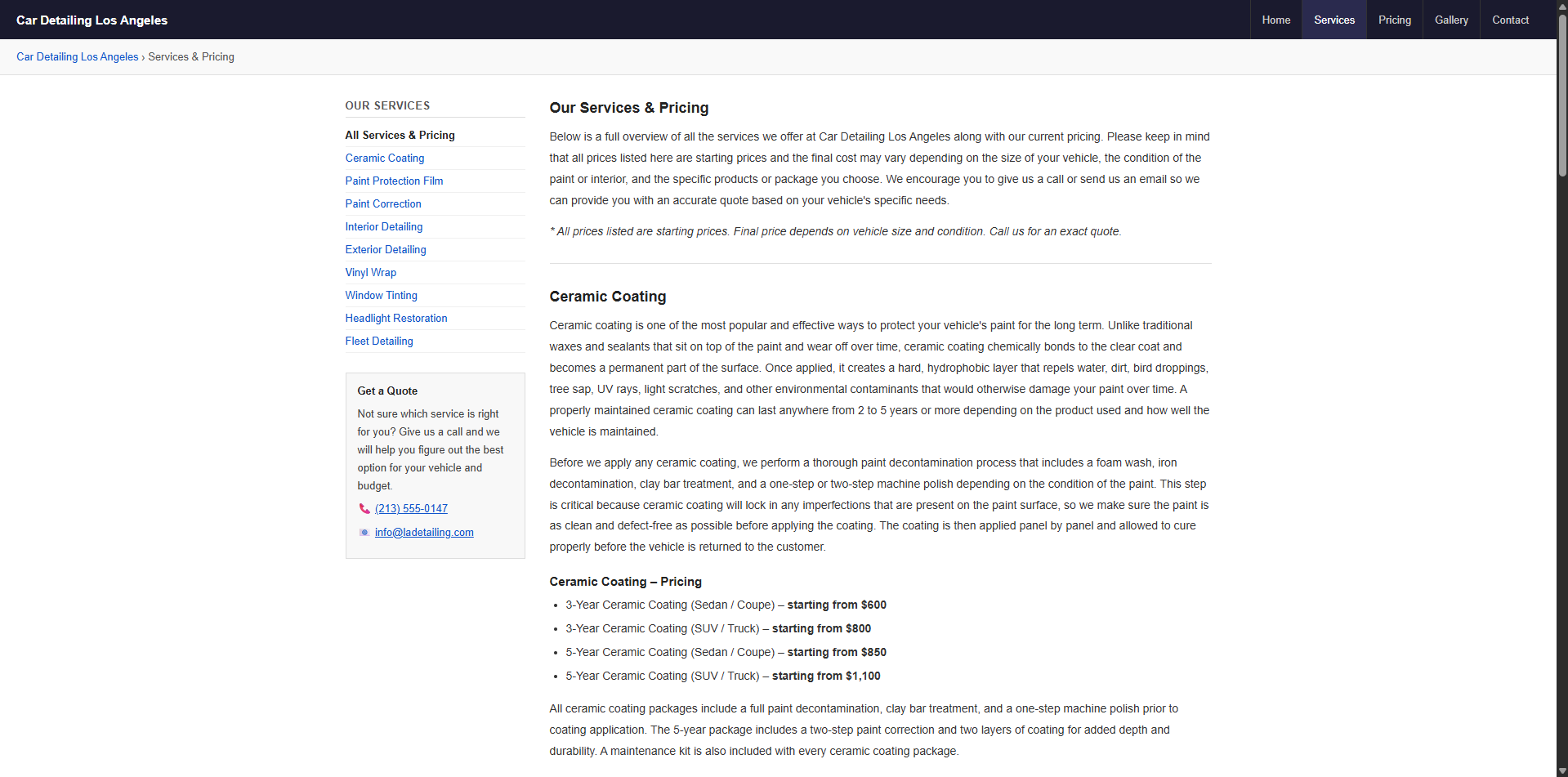Click the phone icon in Get a Quote
The image size is (1568, 777).
click(364, 509)
